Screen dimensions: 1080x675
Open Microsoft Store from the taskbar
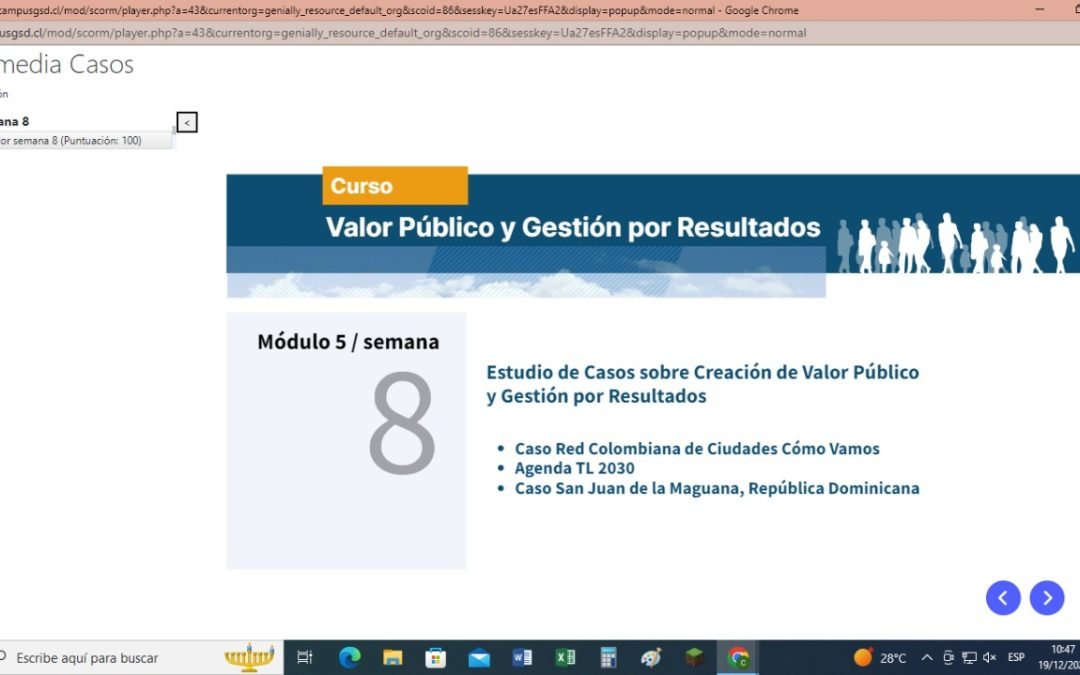(435, 657)
